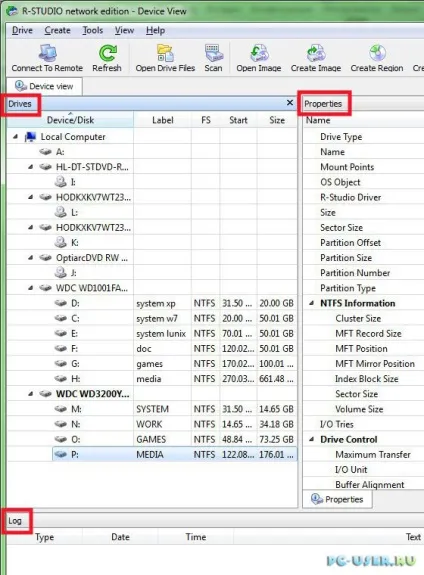Start Scan from the toolbar icon
The width and height of the screenshot is (424, 575).
click(214, 53)
